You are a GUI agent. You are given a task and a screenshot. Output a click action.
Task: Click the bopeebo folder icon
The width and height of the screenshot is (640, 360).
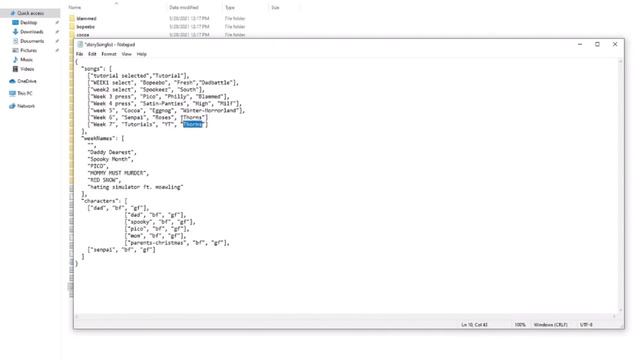[72, 27]
